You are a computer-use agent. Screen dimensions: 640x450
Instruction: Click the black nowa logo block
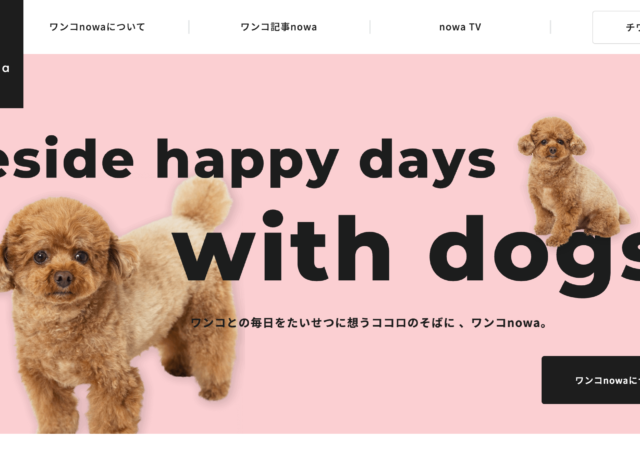pos(11,54)
